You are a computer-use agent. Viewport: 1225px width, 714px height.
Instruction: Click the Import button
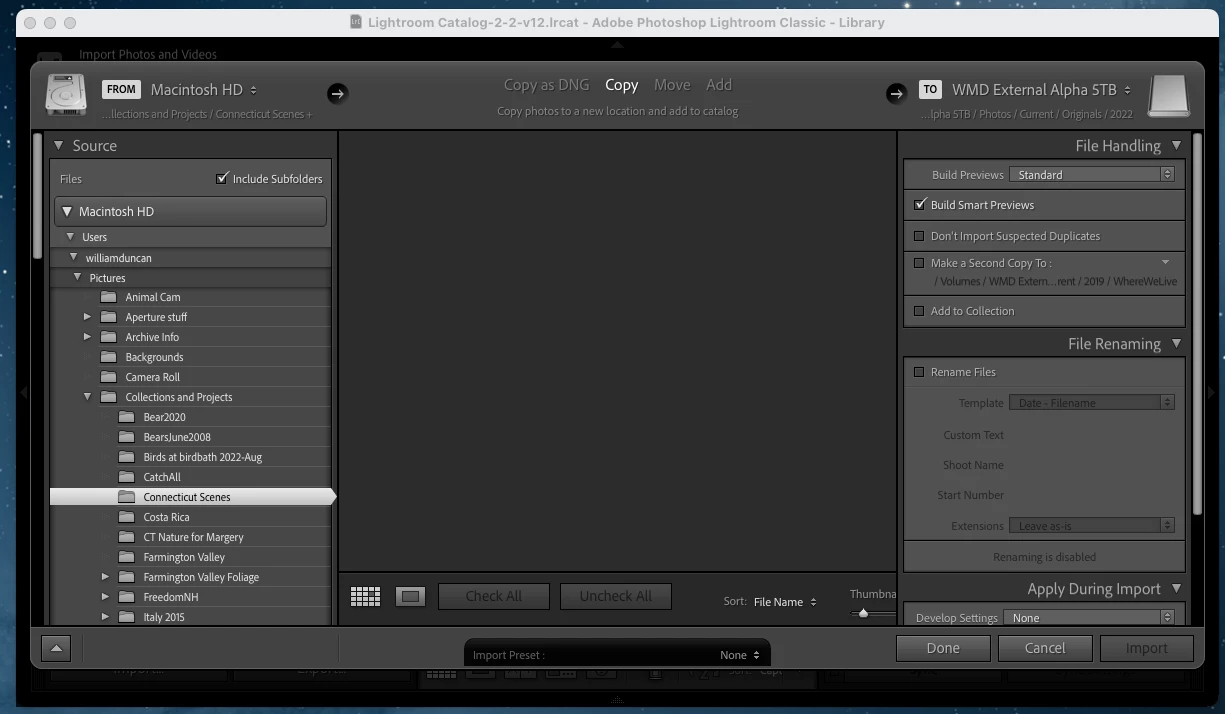(1147, 648)
